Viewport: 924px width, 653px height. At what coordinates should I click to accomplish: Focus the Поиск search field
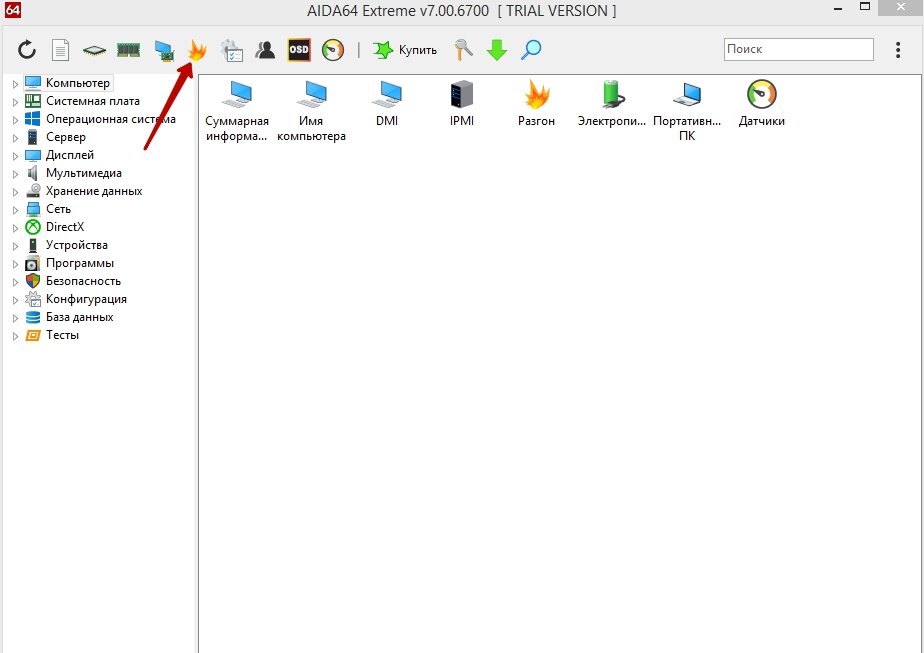coord(798,50)
